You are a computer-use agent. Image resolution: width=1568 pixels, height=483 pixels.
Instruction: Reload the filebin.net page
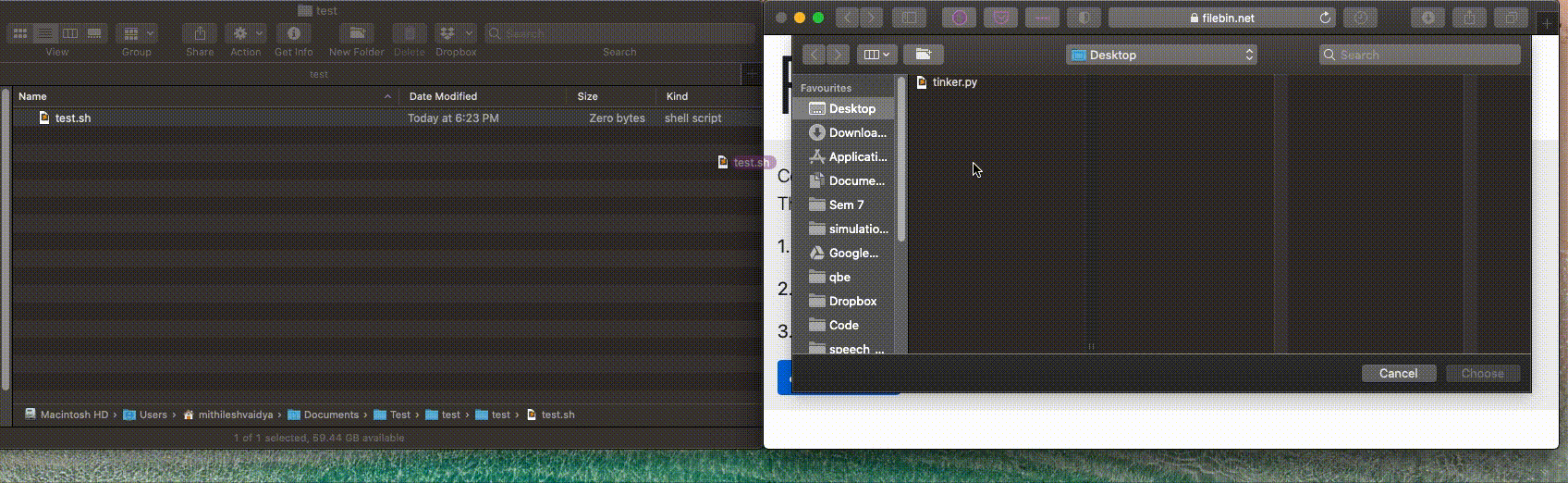point(1325,18)
